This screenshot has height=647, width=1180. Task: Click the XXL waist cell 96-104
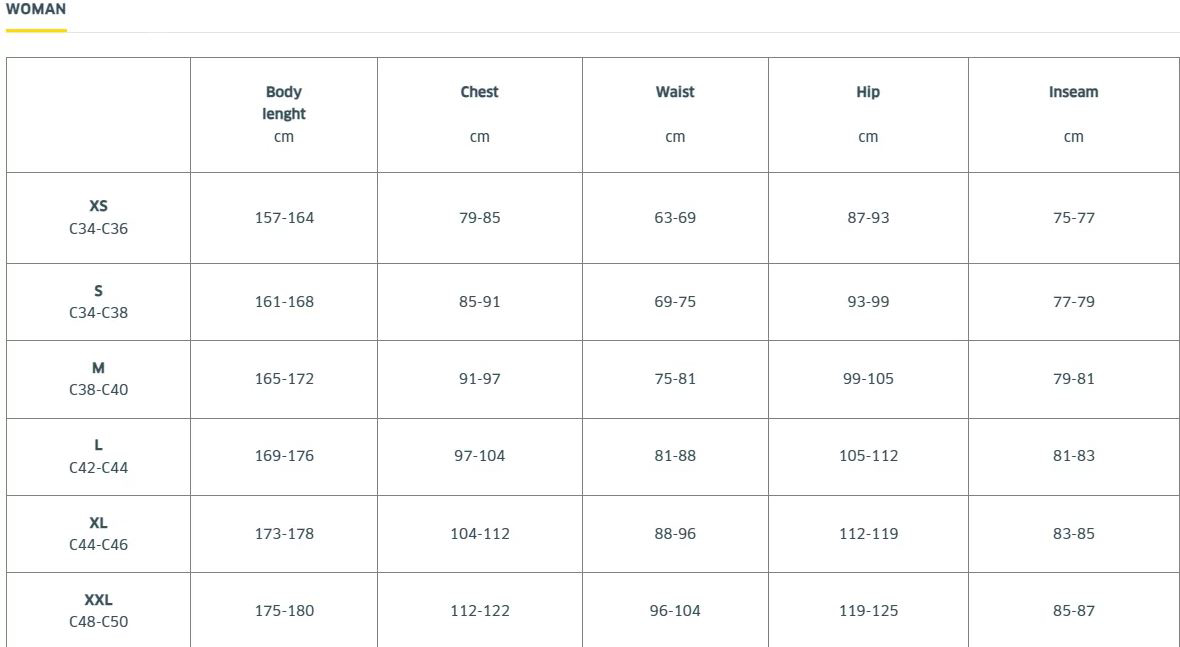[675, 610]
